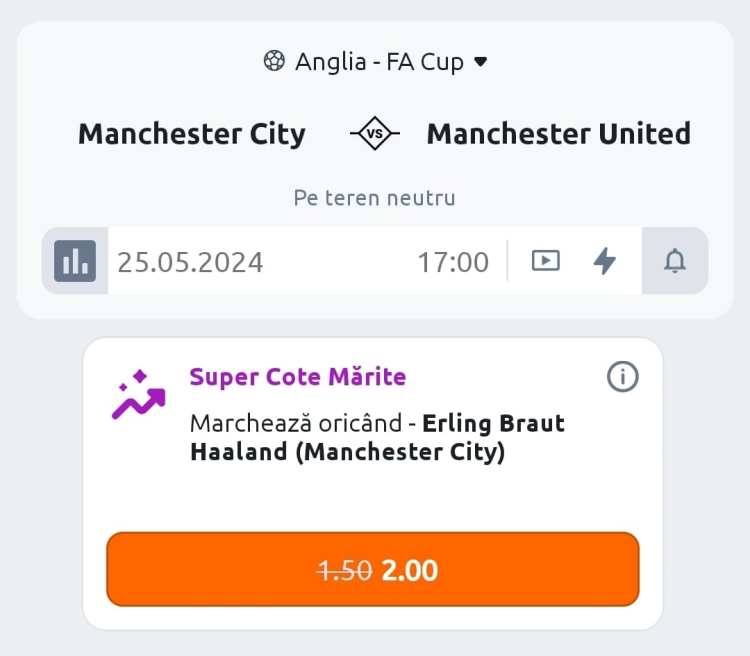This screenshot has height=656, width=750.
Task: Open match statistics bar chart icon
Action: [75, 261]
